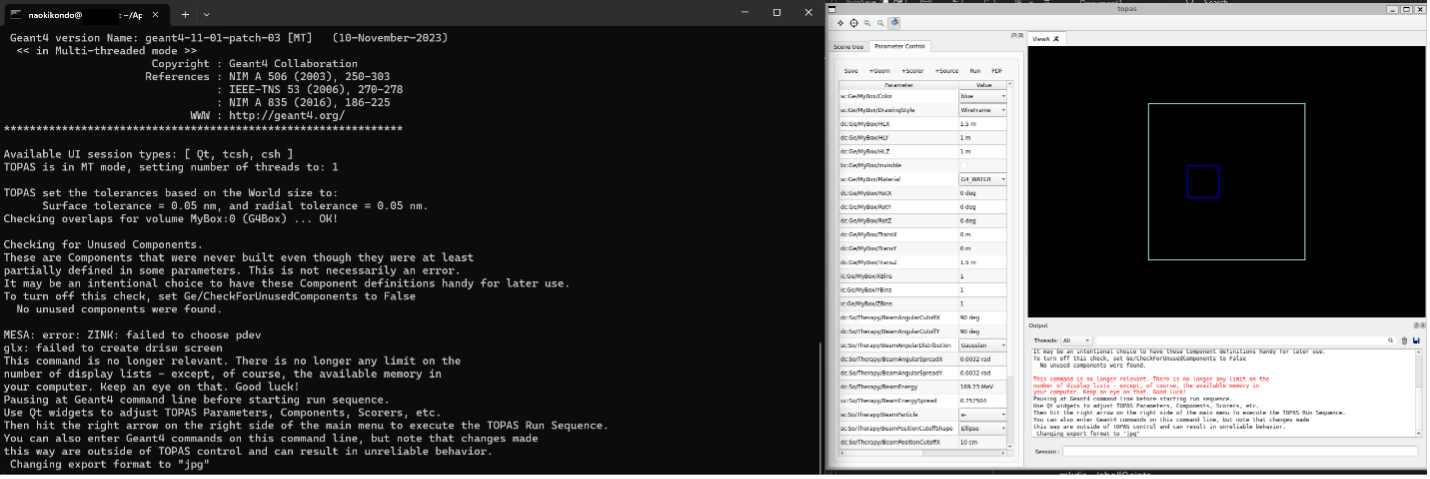The height and width of the screenshot is (479, 1430).
Task: Save output using blue floppy disk icon
Action: click(x=1416, y=341)
